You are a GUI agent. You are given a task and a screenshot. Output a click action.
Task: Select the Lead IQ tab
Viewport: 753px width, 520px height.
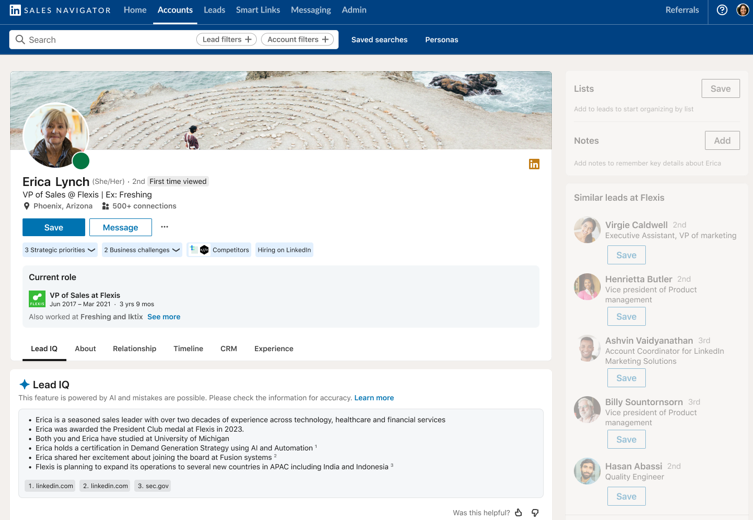pyautogui.click(x=44, y=349)
